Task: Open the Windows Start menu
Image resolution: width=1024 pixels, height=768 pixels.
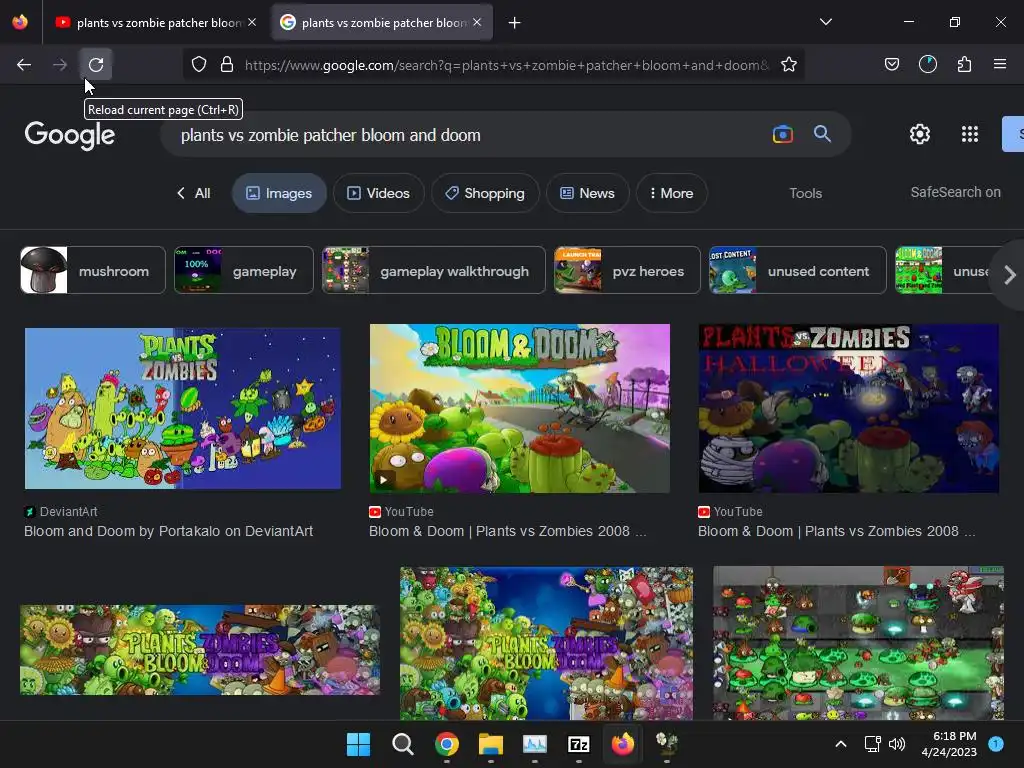Action: (x=358, y=744)
